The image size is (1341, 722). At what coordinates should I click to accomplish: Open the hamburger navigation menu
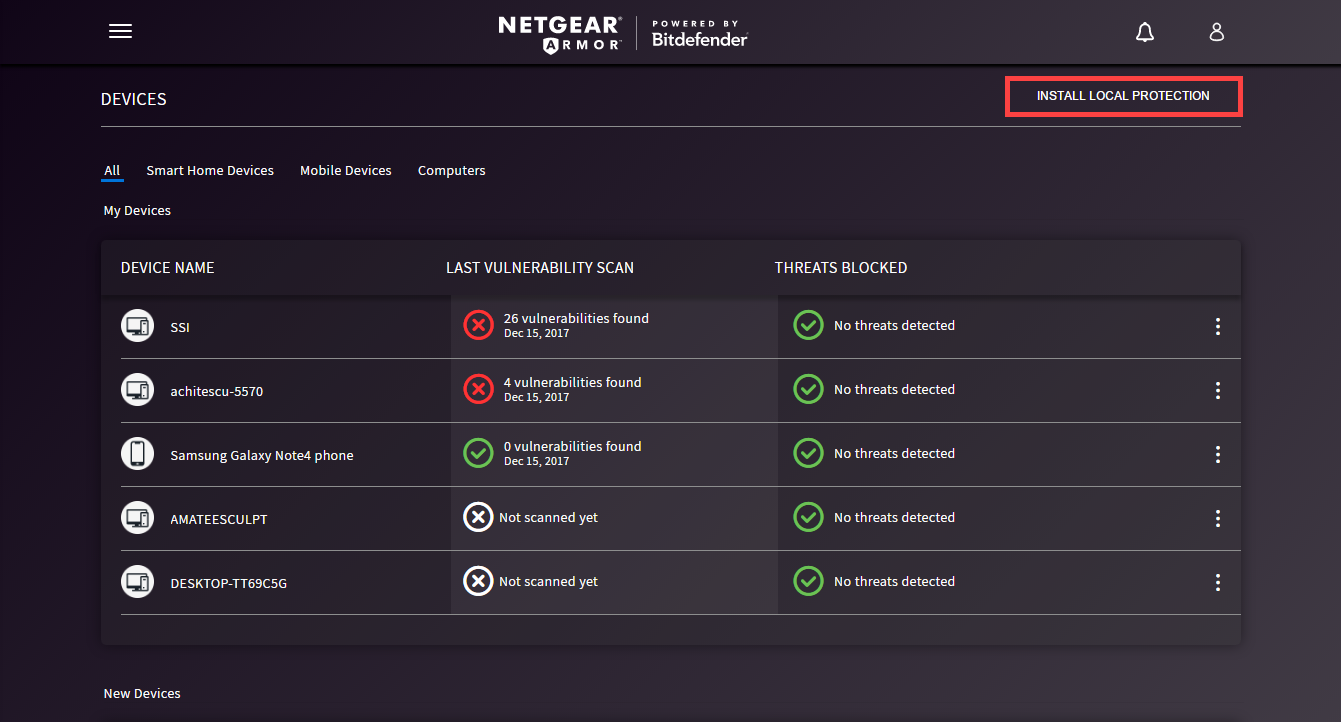(120, 31)
